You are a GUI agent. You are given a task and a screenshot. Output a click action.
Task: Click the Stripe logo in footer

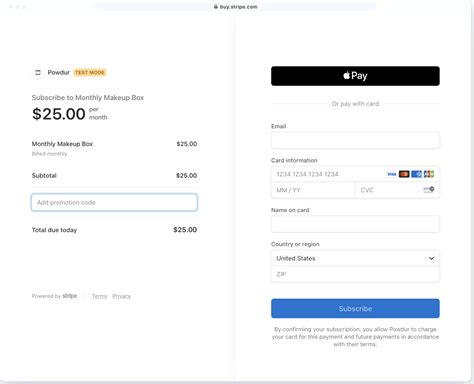coord(70,296)
